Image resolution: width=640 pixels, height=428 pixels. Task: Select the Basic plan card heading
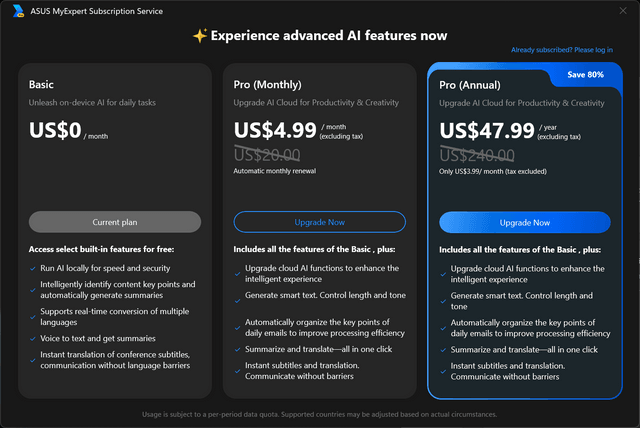click(41, 84)
